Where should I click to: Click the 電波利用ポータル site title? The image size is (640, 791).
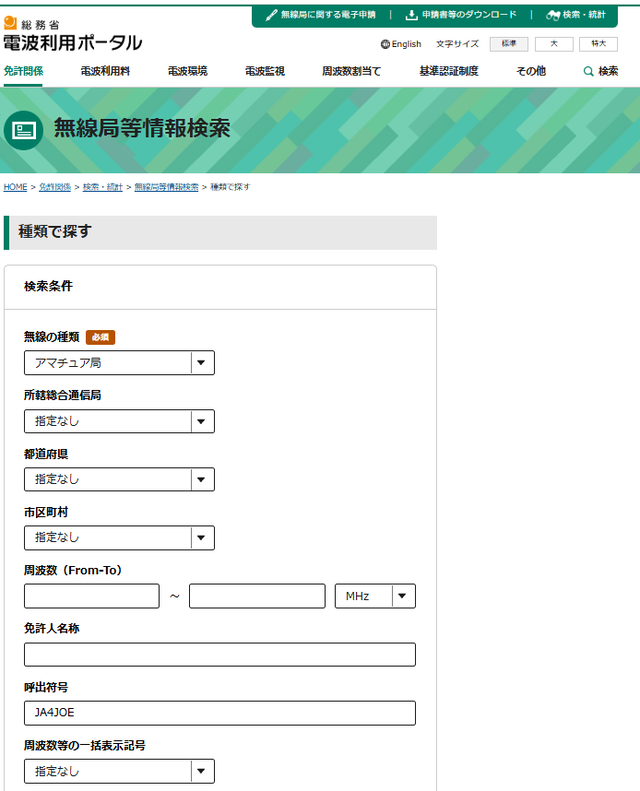coord(73,43)
